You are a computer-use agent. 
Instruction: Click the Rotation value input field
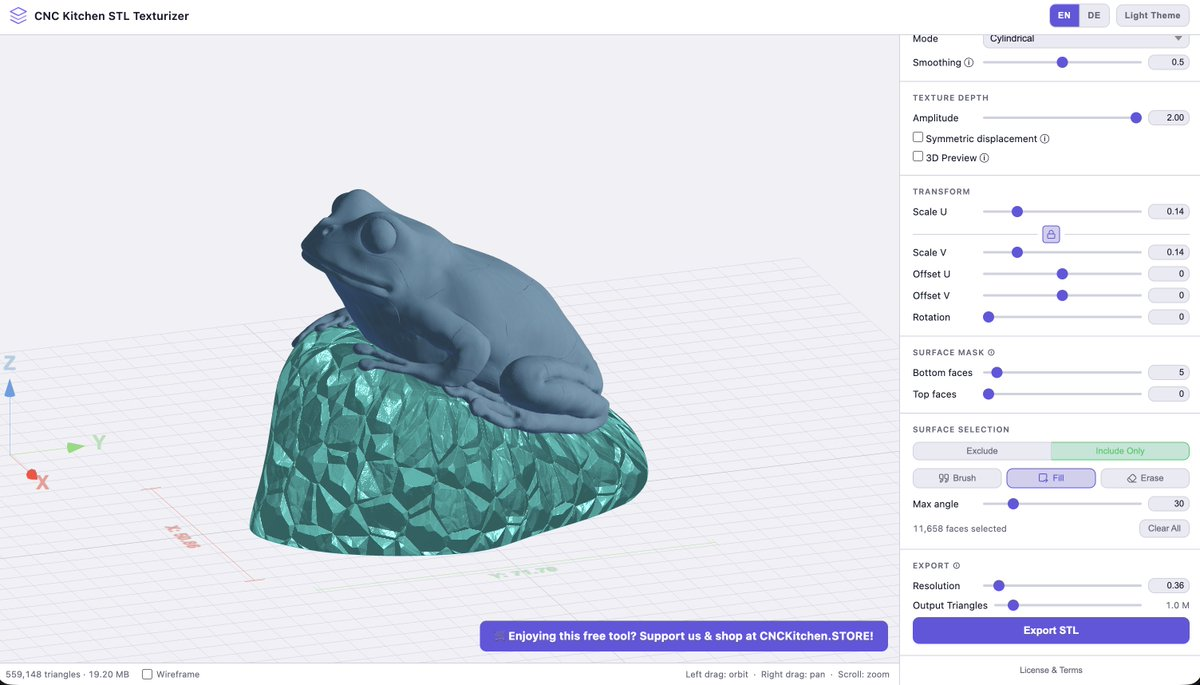pos(1168,317)
